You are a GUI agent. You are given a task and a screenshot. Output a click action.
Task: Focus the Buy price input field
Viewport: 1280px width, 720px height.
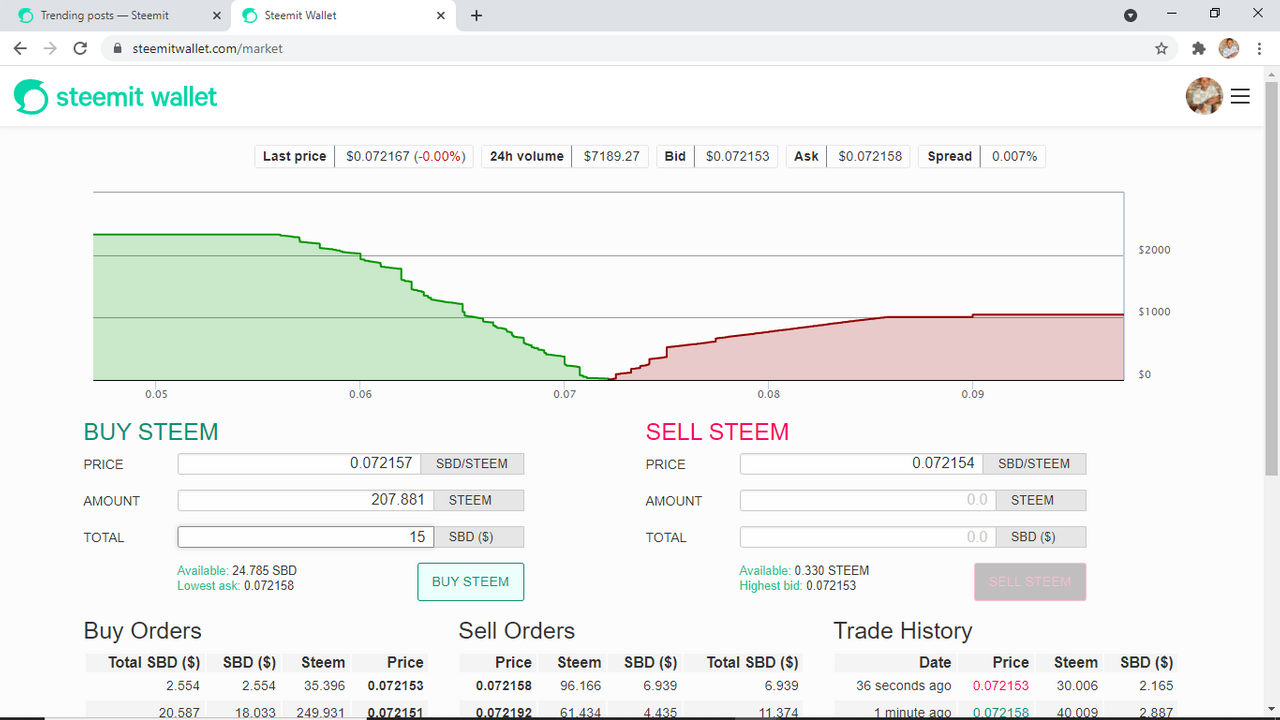click(x=299, y=464)
